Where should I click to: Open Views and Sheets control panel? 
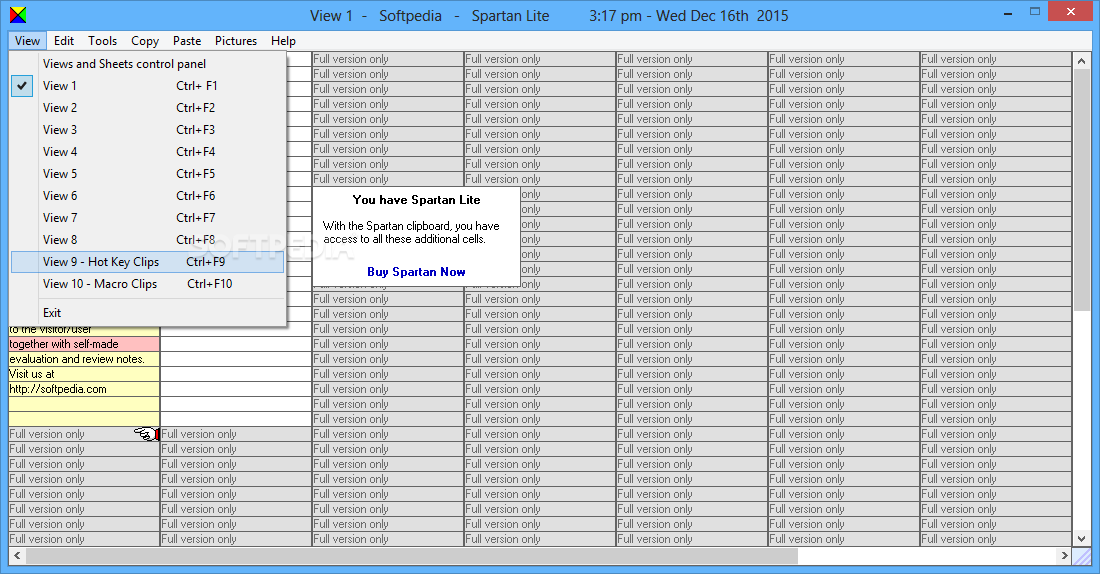click(x=147, y=64)
